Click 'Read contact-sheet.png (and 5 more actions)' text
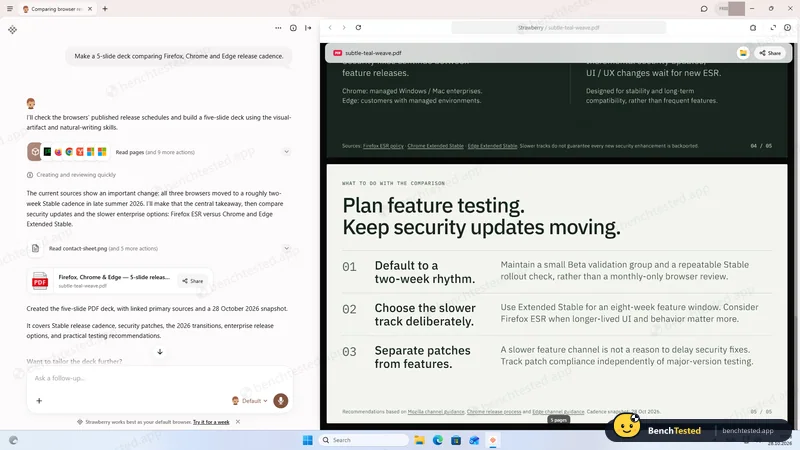 [x=104, y=248]
